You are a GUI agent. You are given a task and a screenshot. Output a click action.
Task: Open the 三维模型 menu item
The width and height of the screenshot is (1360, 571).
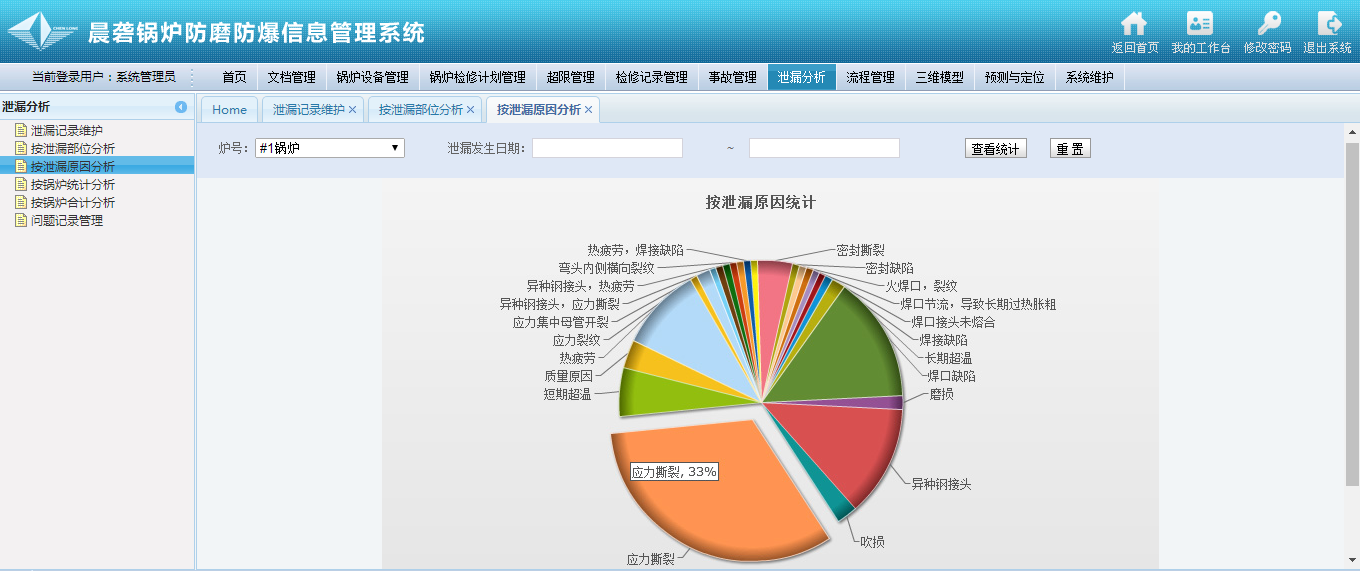pos(939,77)
